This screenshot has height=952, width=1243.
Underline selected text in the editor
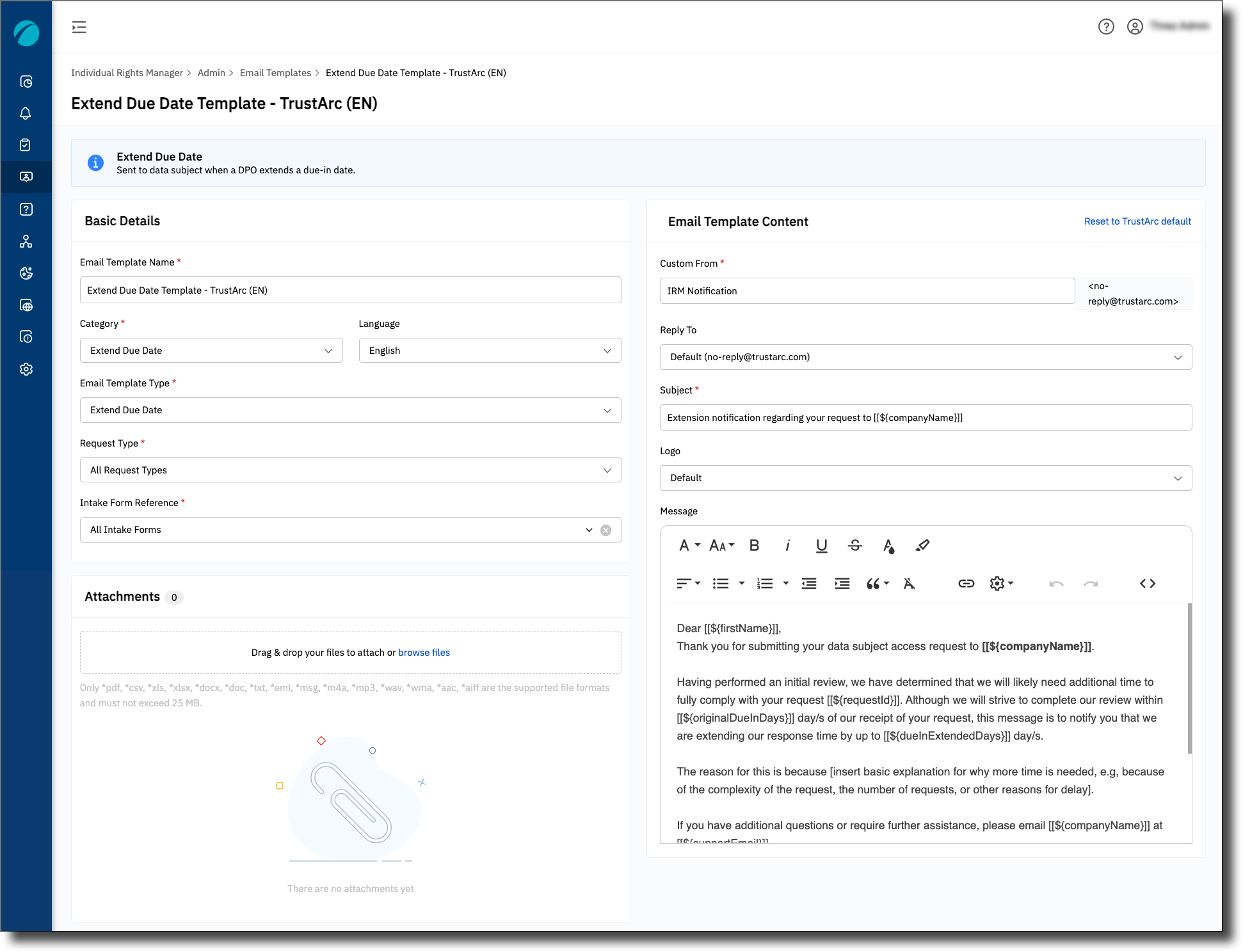click(x=821, y=545)
